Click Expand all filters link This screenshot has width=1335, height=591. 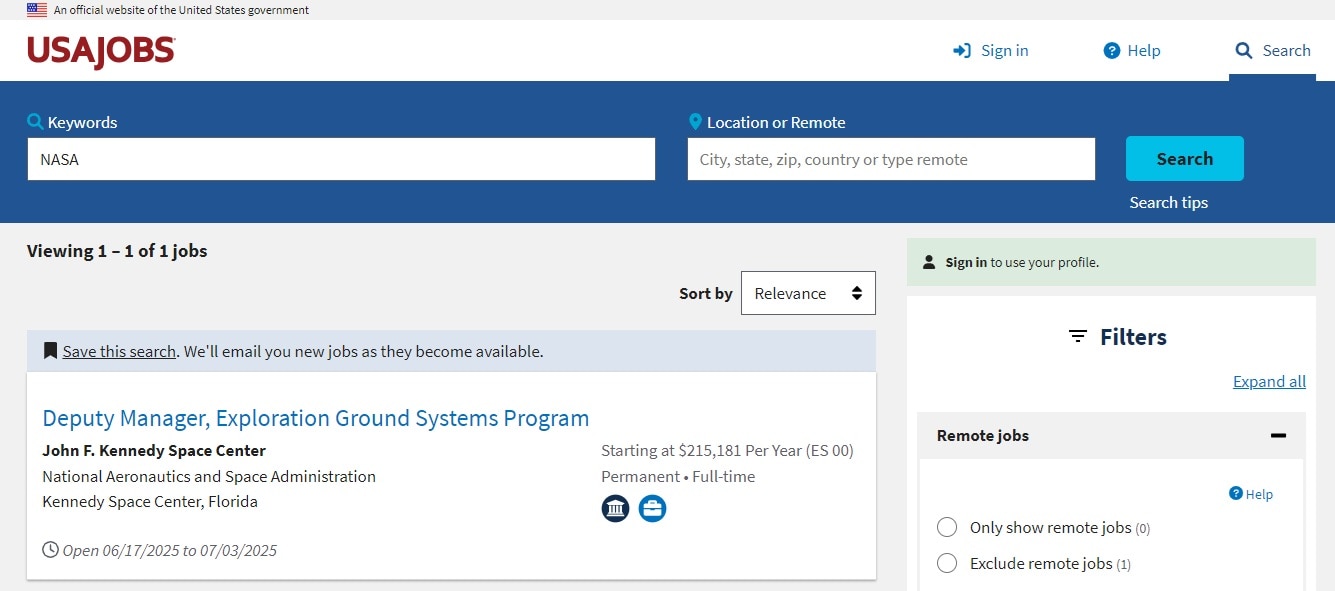(x=1269, y=382)
